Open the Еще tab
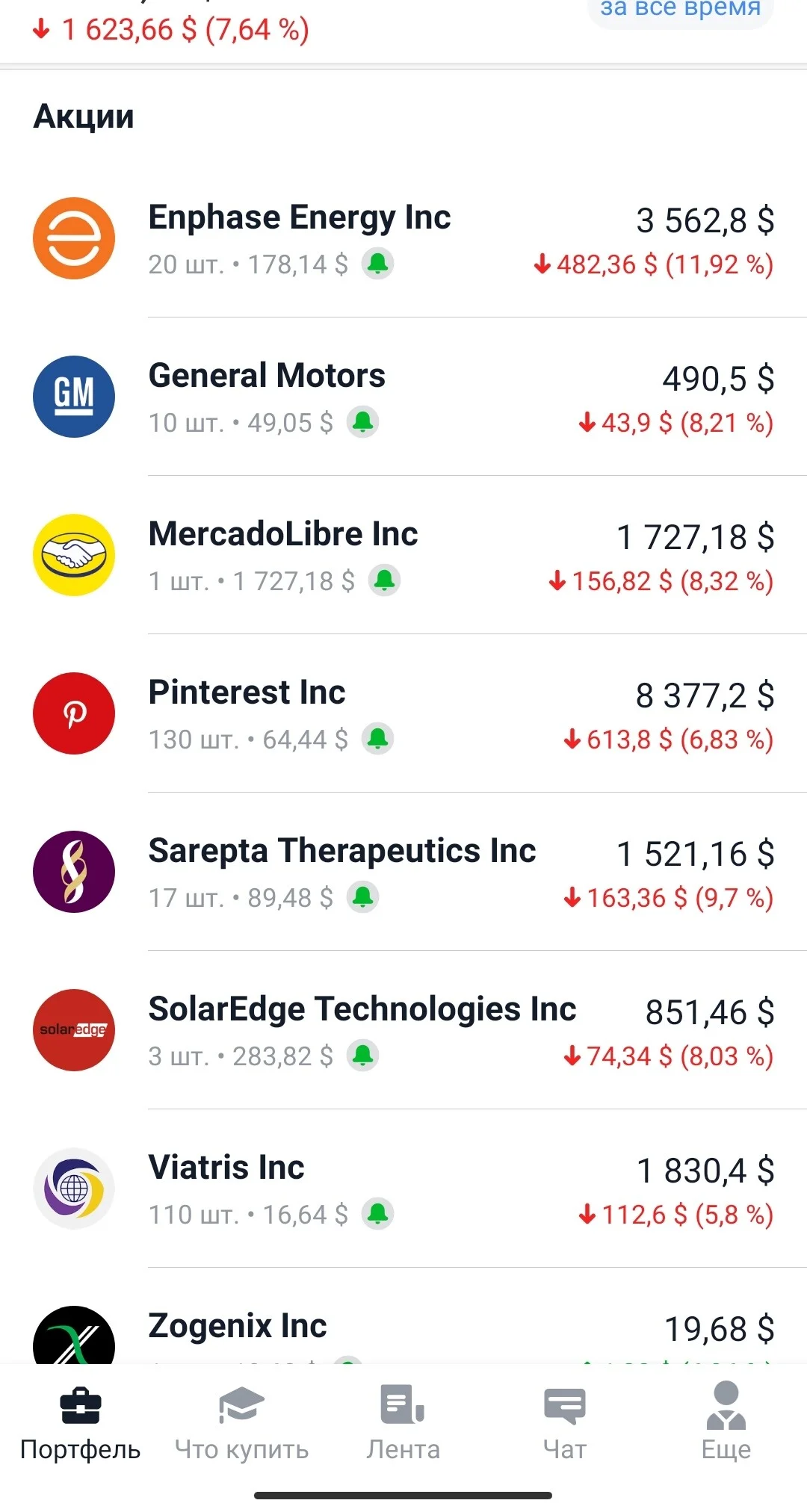The width and height of the screenshot is (807, 1512). coord(726,1422)
